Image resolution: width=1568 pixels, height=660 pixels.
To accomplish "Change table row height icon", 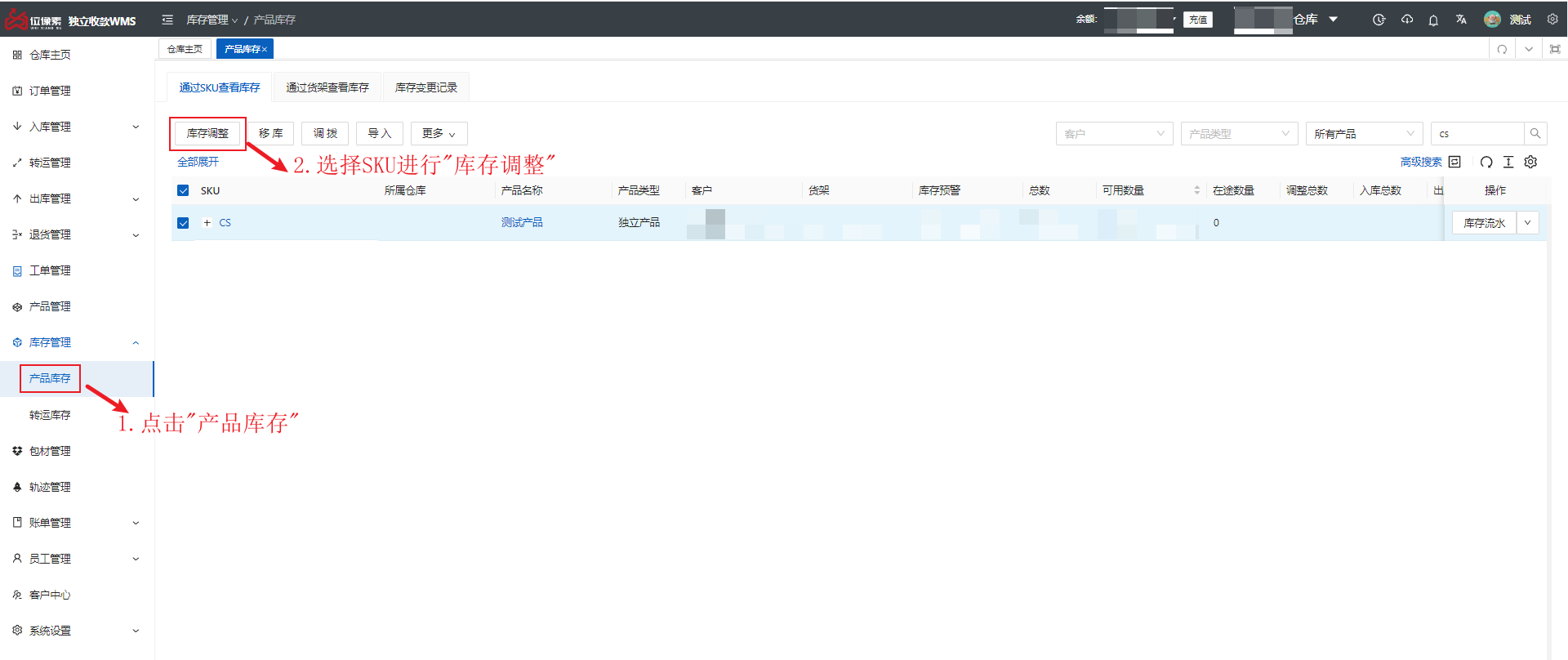I will coord(1508,162).
